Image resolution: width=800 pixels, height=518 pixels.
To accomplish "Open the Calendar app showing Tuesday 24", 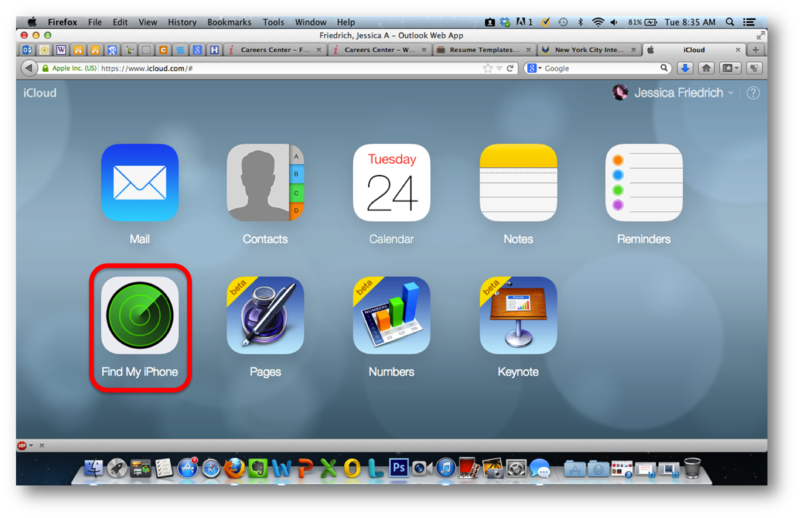I will pyautogui.click(x=391, y=182).
